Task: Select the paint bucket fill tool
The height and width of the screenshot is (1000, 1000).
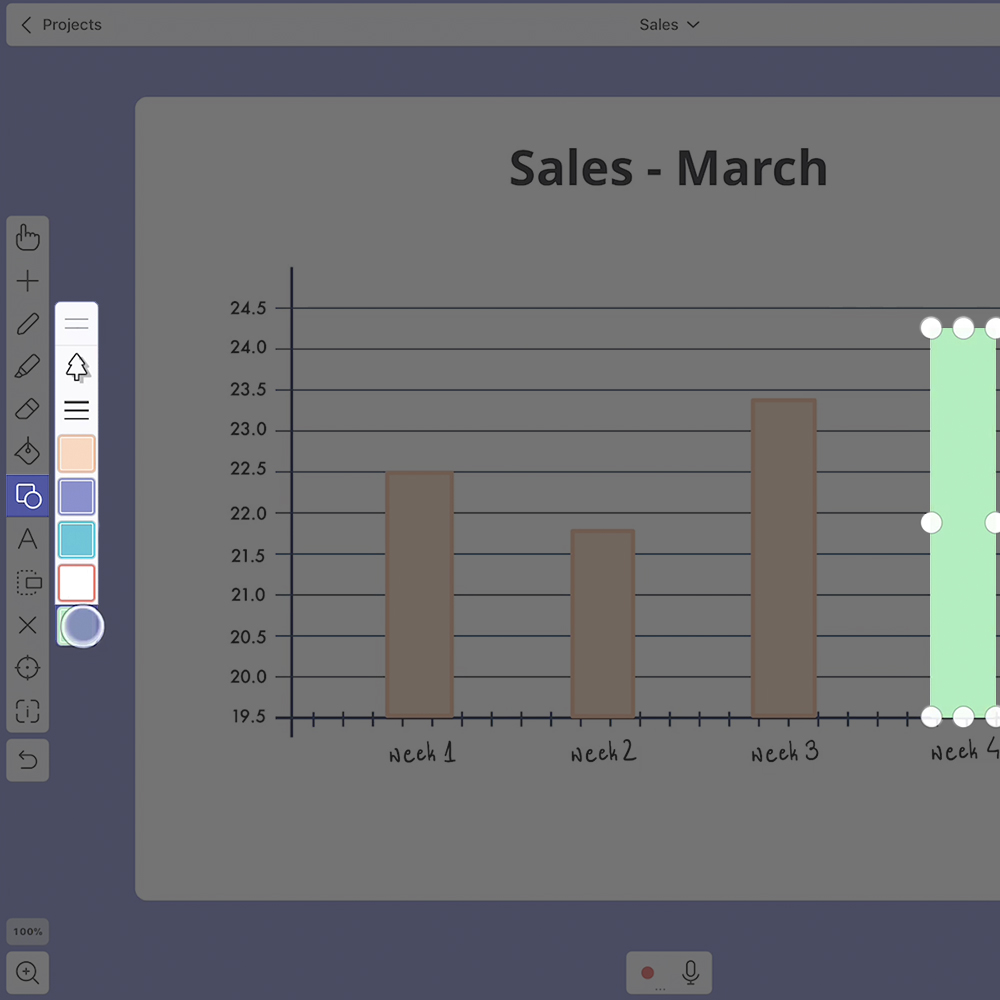Action: point(28,452)
